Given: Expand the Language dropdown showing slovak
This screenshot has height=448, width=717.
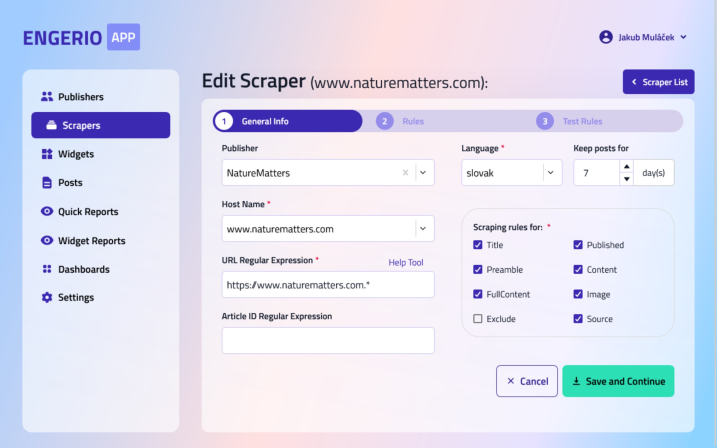Looking at the screenshot, I should 551,173.
